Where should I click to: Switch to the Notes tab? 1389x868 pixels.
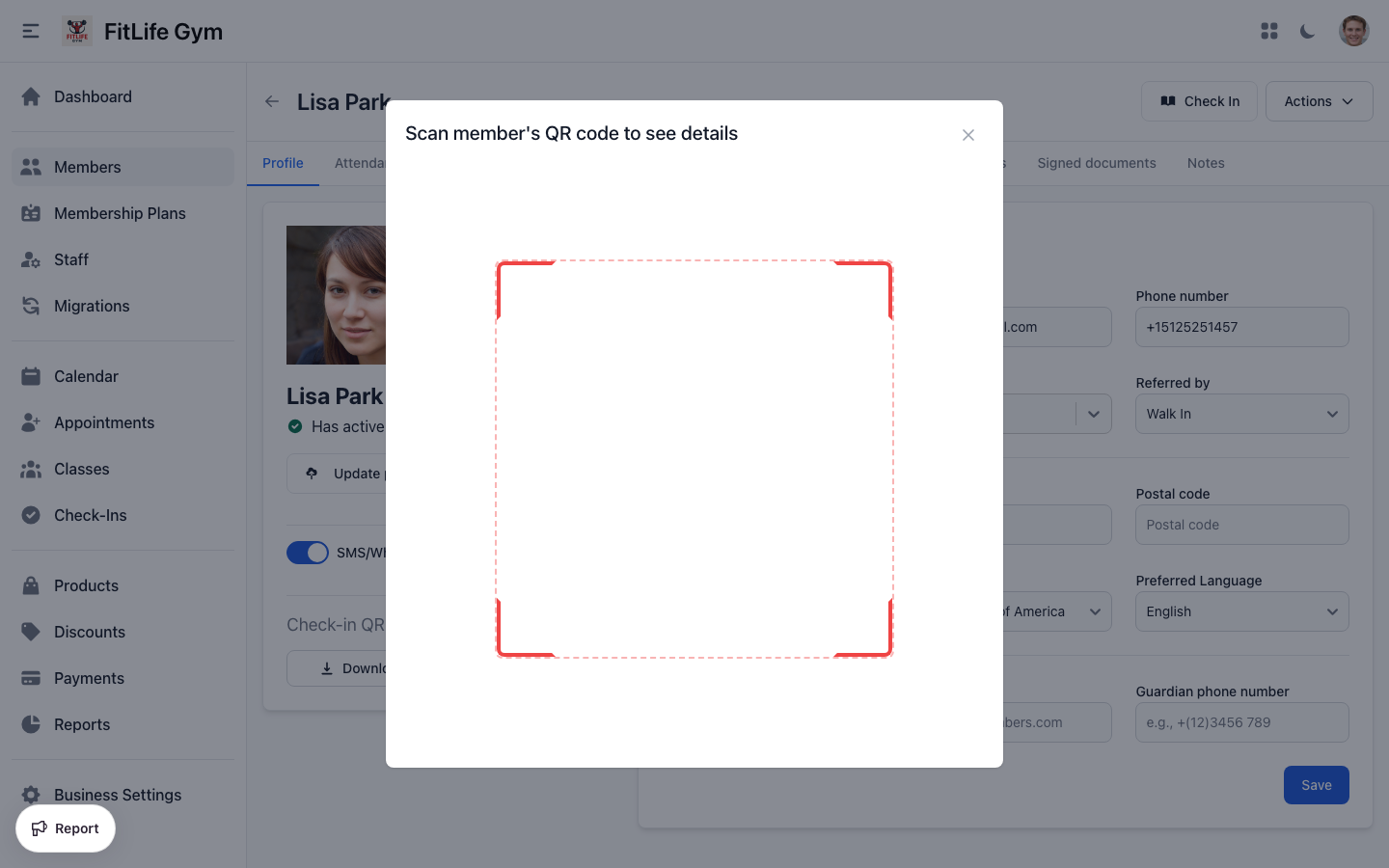coord(1206,163)
